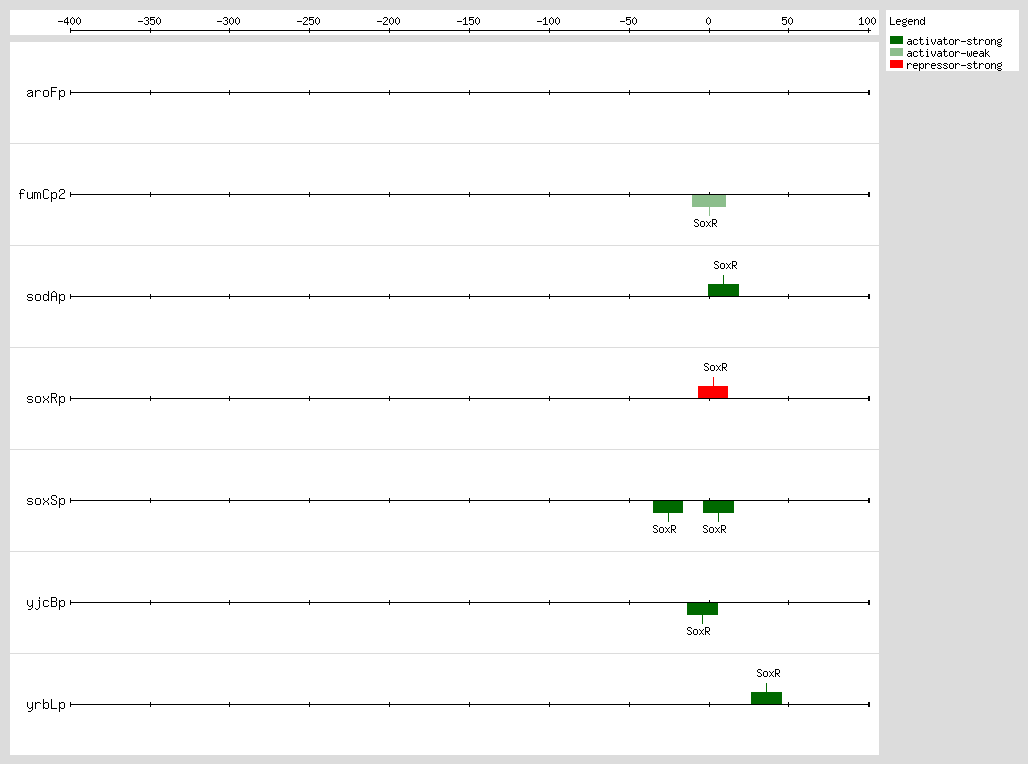Click the repressor-strong legend swatch
This screenshot has height=764, width=1028.
point(896,64)
